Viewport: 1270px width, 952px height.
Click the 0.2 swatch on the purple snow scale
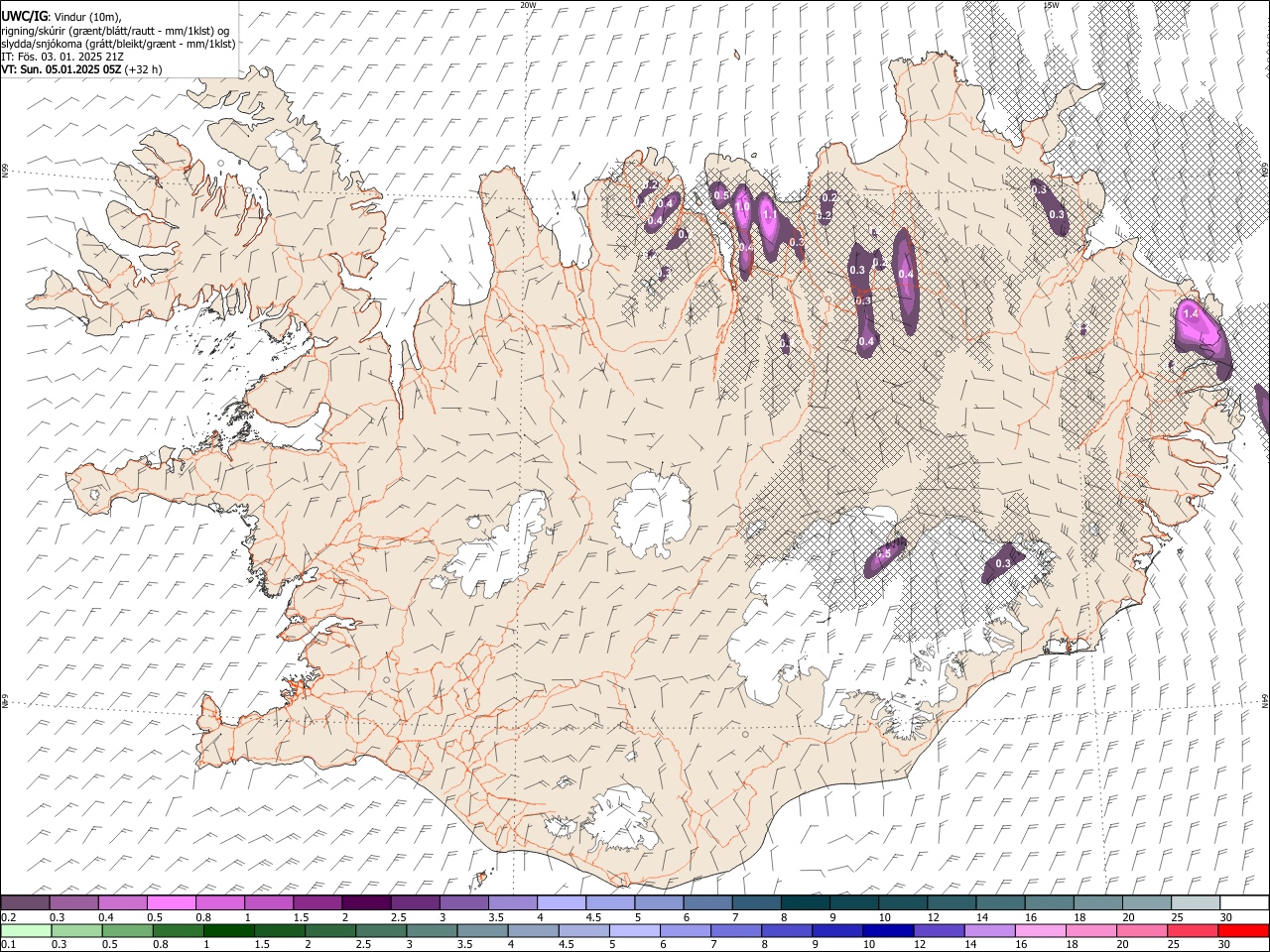pyautogui.click(x=25, y=902)
